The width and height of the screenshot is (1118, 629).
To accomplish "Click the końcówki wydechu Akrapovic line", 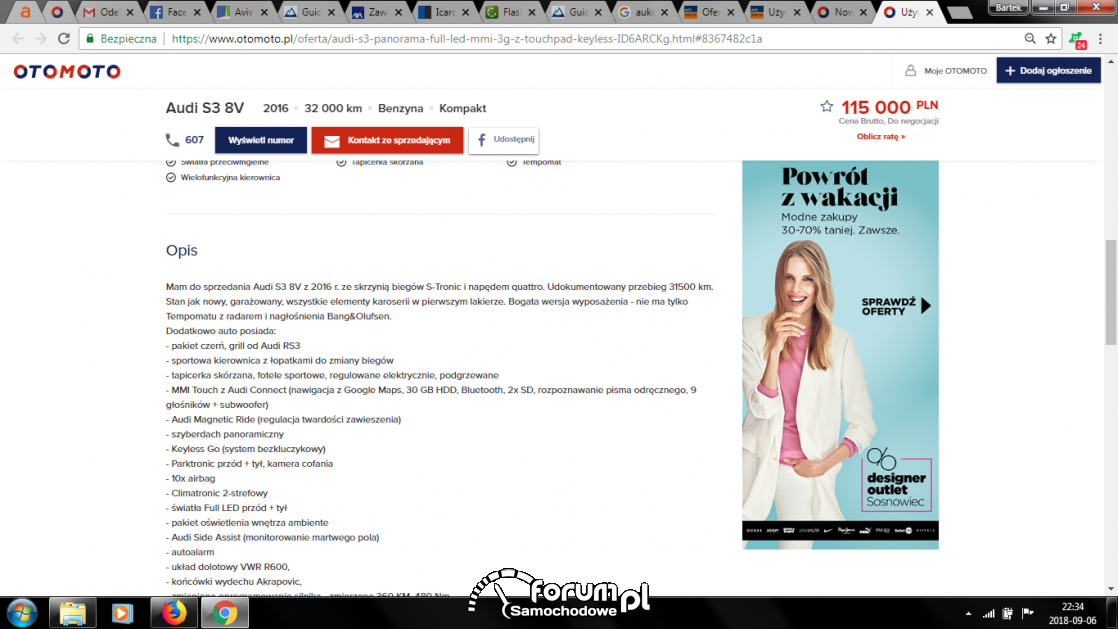I will pos(234,582).
